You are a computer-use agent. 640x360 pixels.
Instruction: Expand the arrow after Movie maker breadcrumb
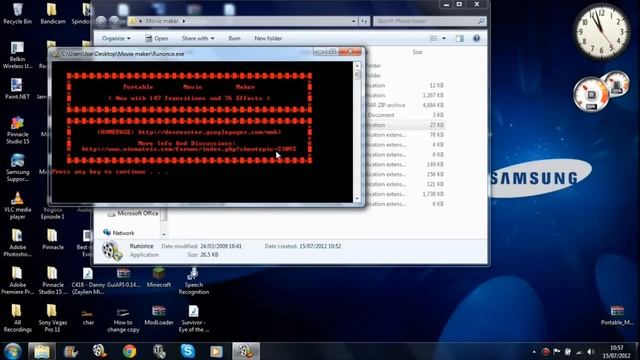(x=184, y=21)
